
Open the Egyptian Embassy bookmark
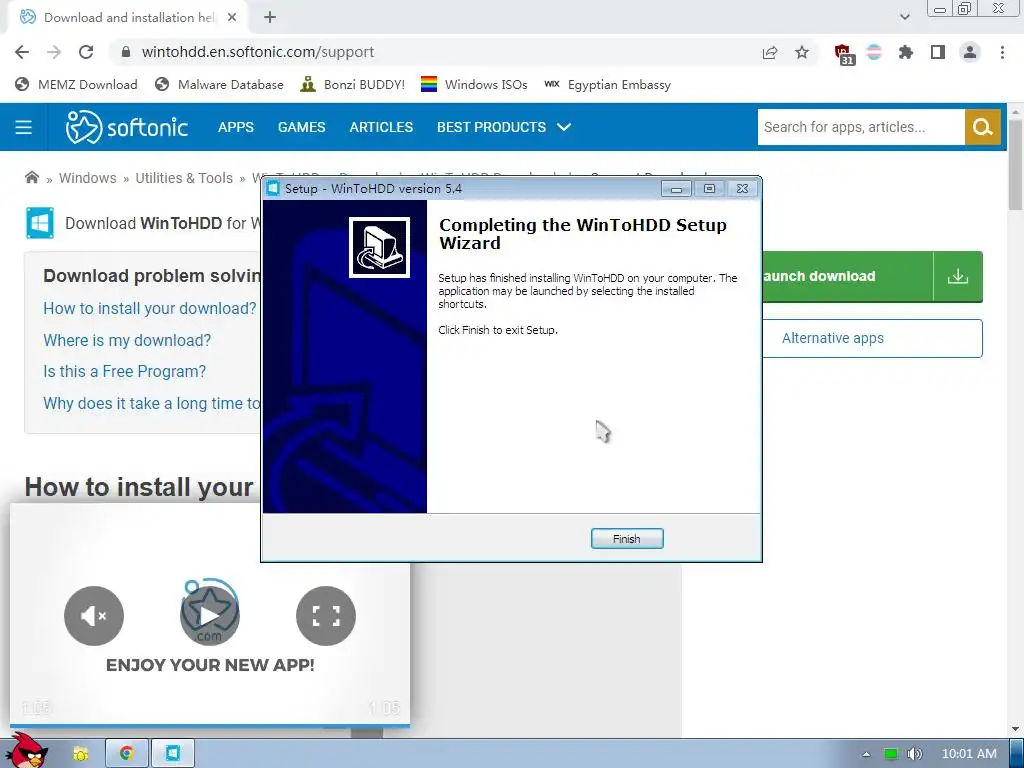click(x=607, y=85)
